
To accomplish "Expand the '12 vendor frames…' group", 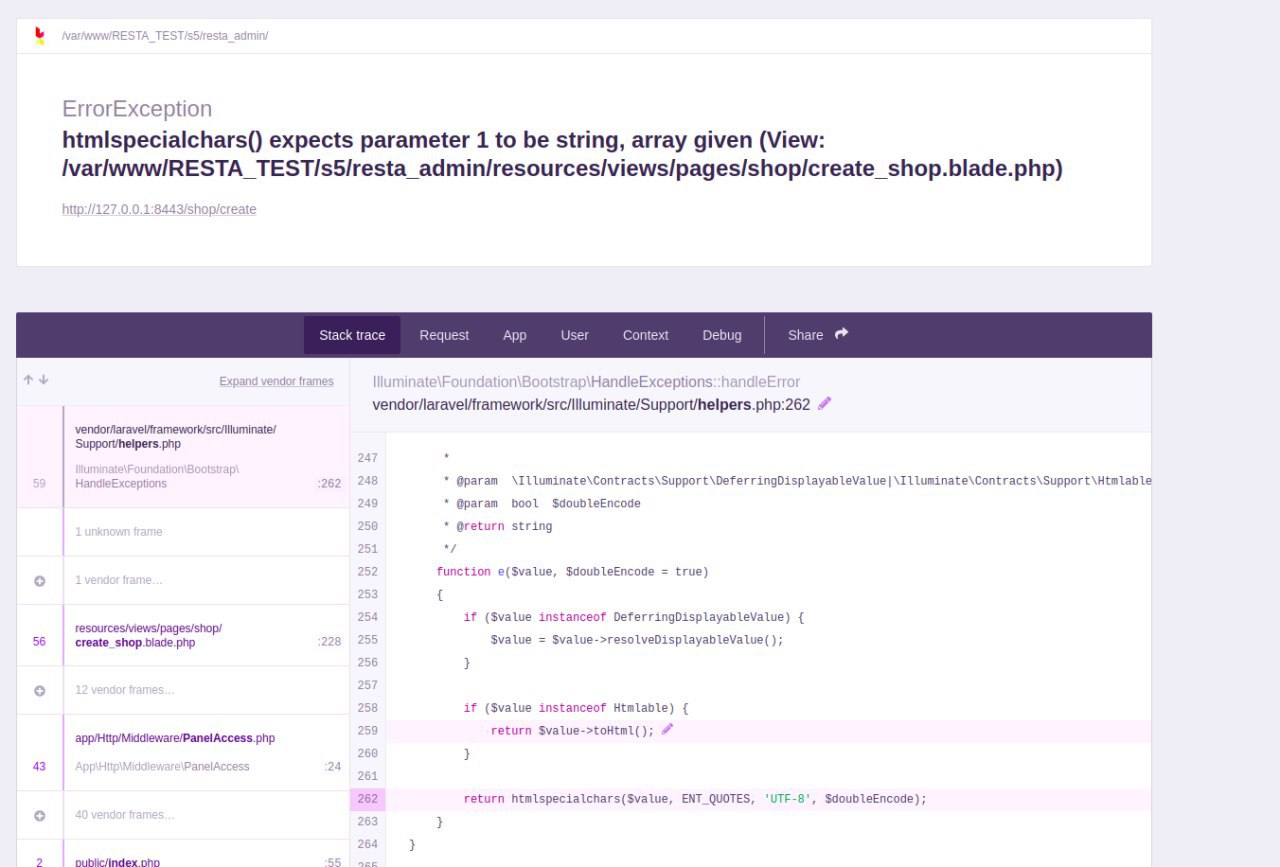I will [x=183, y=690].
